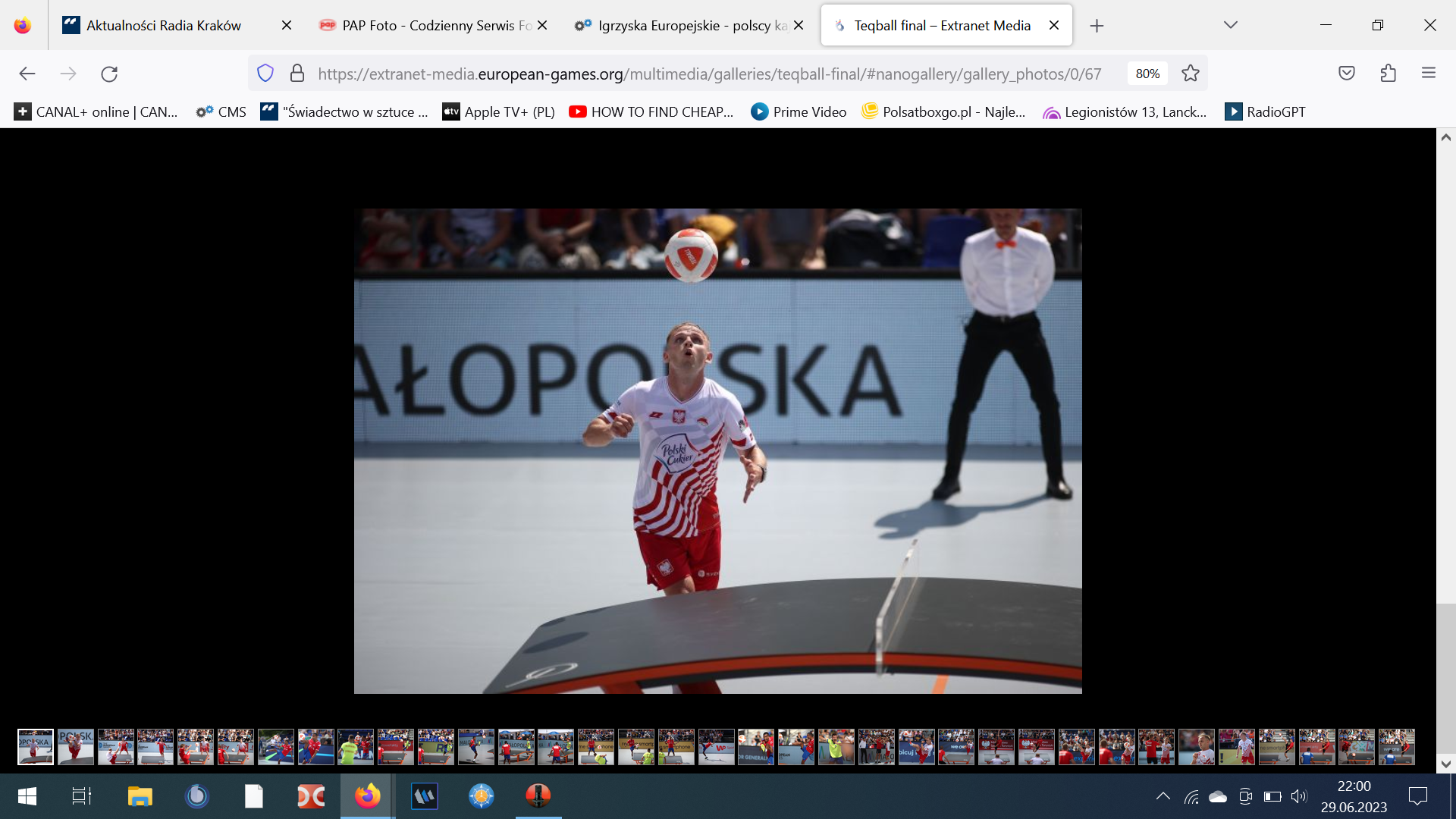Click the page scrollbar down arrow
Image resolution: width=1456 pixels, height=819 pixels.
(x=1445, y=764)
